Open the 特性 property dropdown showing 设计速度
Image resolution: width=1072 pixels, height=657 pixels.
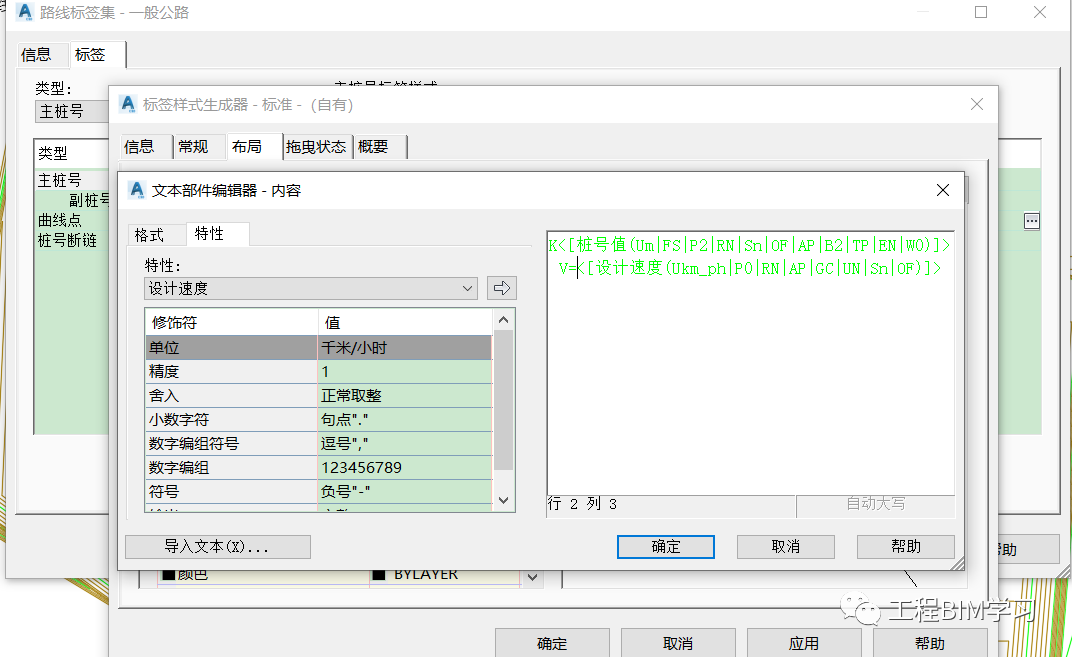click(311, 289)
